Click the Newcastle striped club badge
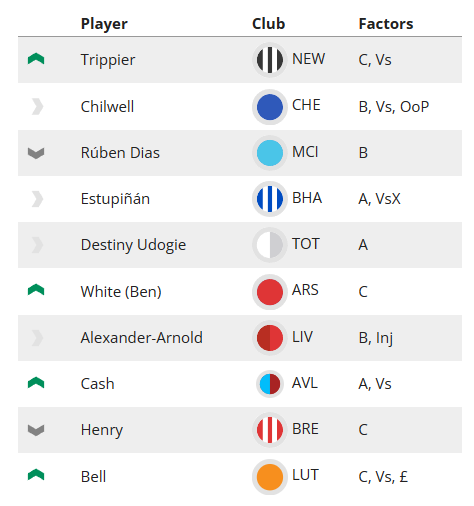This screenshot has width=474, height=506. [x=270, y=60]
